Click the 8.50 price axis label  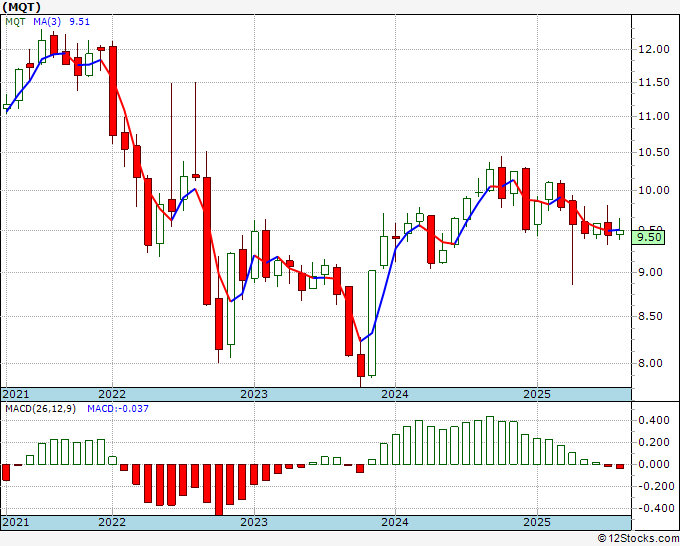click(651, 316)
